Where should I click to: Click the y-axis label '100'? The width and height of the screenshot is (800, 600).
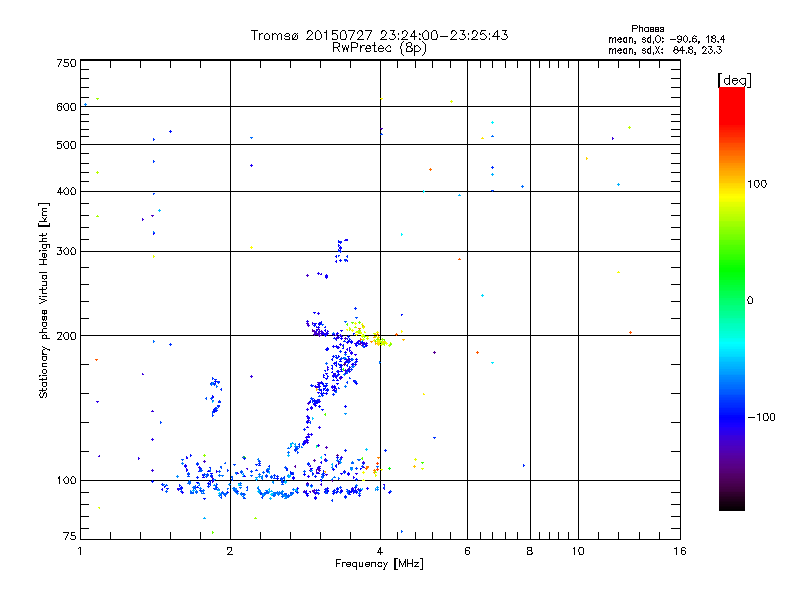pyautogui.click(x=66, y=480)
